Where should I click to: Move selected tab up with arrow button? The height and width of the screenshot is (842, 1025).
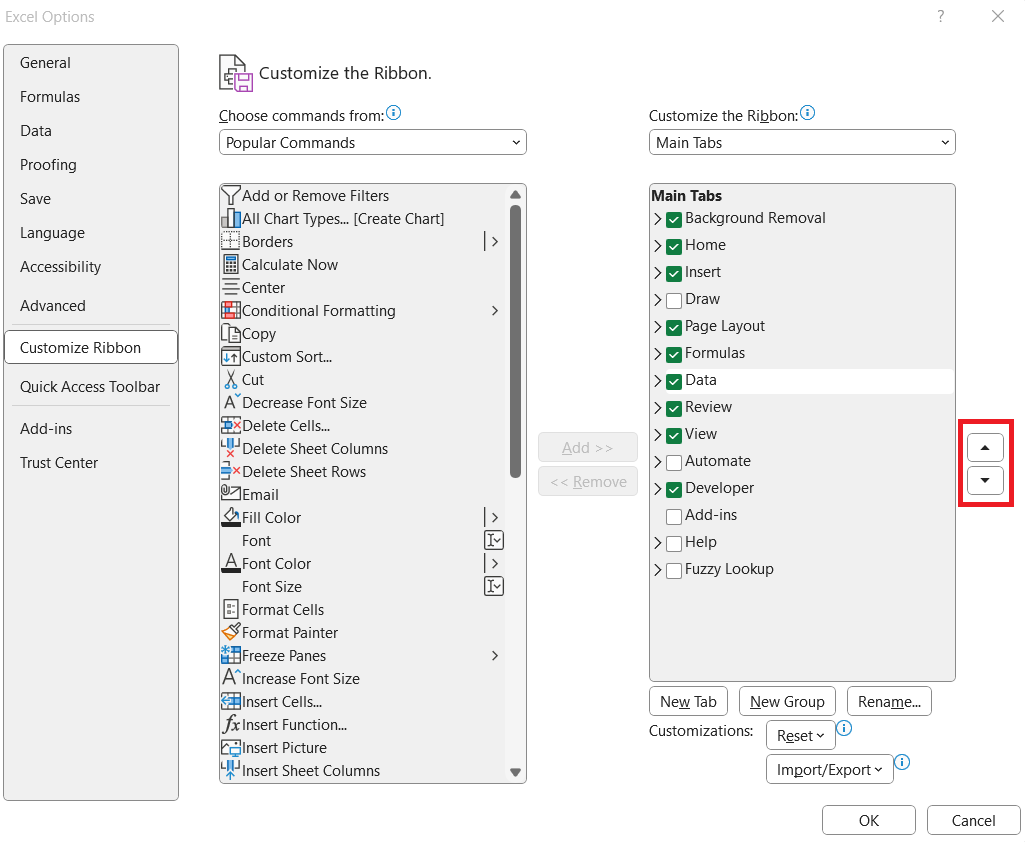click(985, 448)
